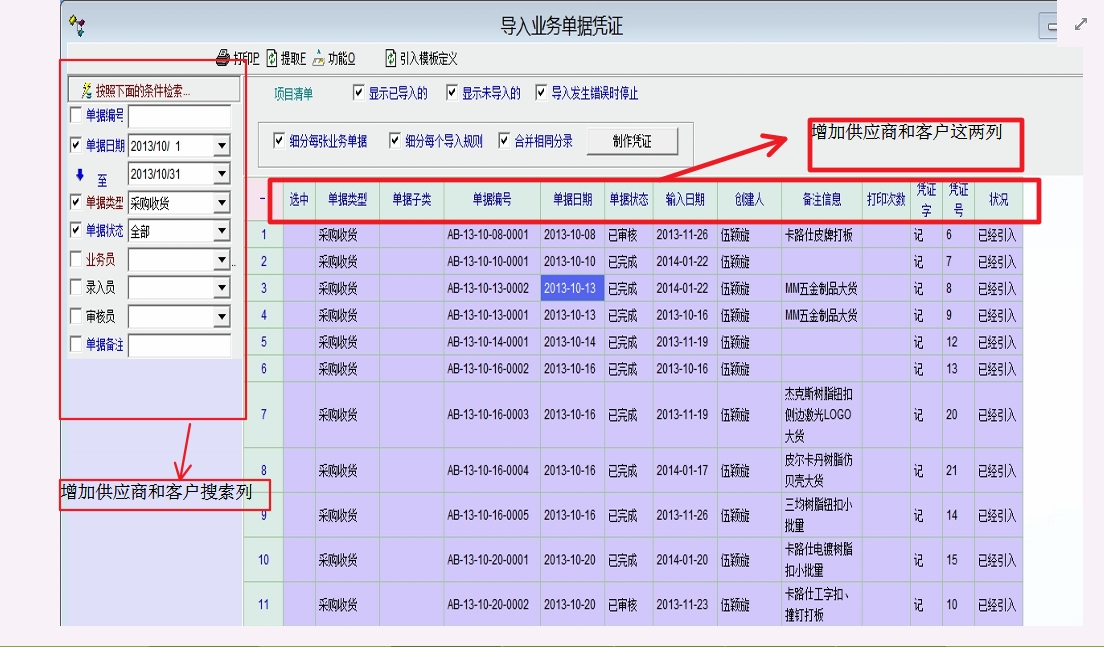Select the highlighted 2013-10-13 date cell in row 3
Image resolution: width=1104 pixels, height=647 pixels.
point(570,288)
